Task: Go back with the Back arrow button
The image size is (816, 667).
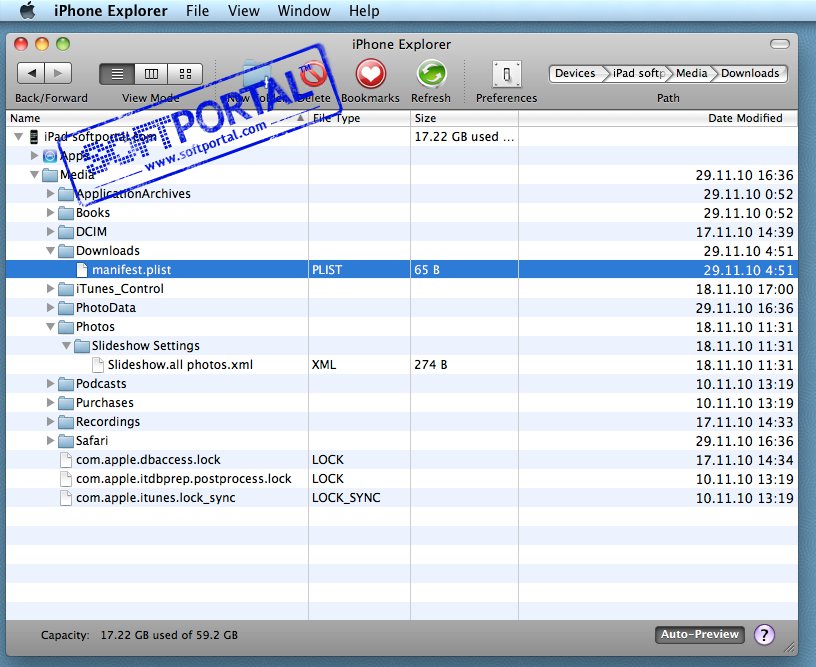Action: (x=31, y=73)
